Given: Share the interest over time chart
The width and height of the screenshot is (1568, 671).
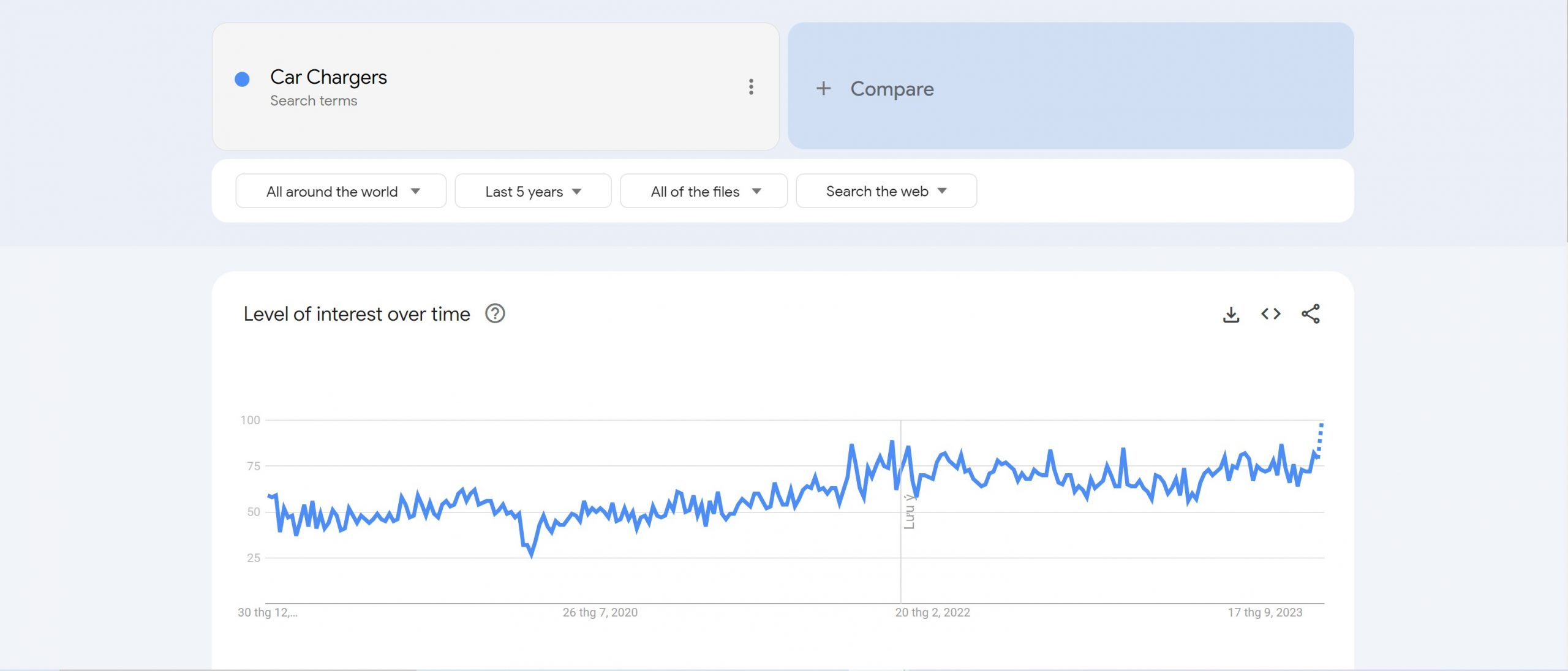Looking at the screenshot, I should pyautogui.click(x=1310, y=314).
